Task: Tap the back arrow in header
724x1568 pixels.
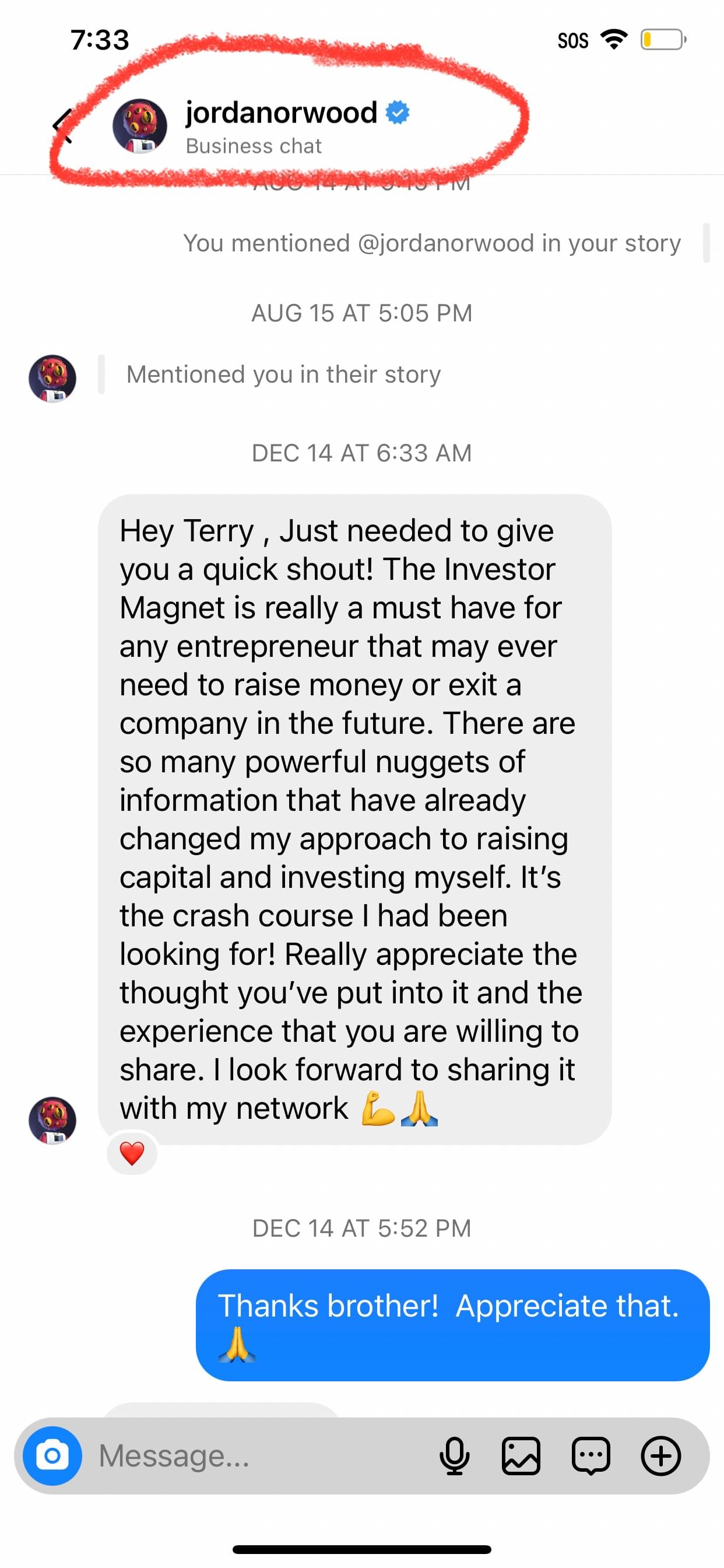Action: click(64, 126)
